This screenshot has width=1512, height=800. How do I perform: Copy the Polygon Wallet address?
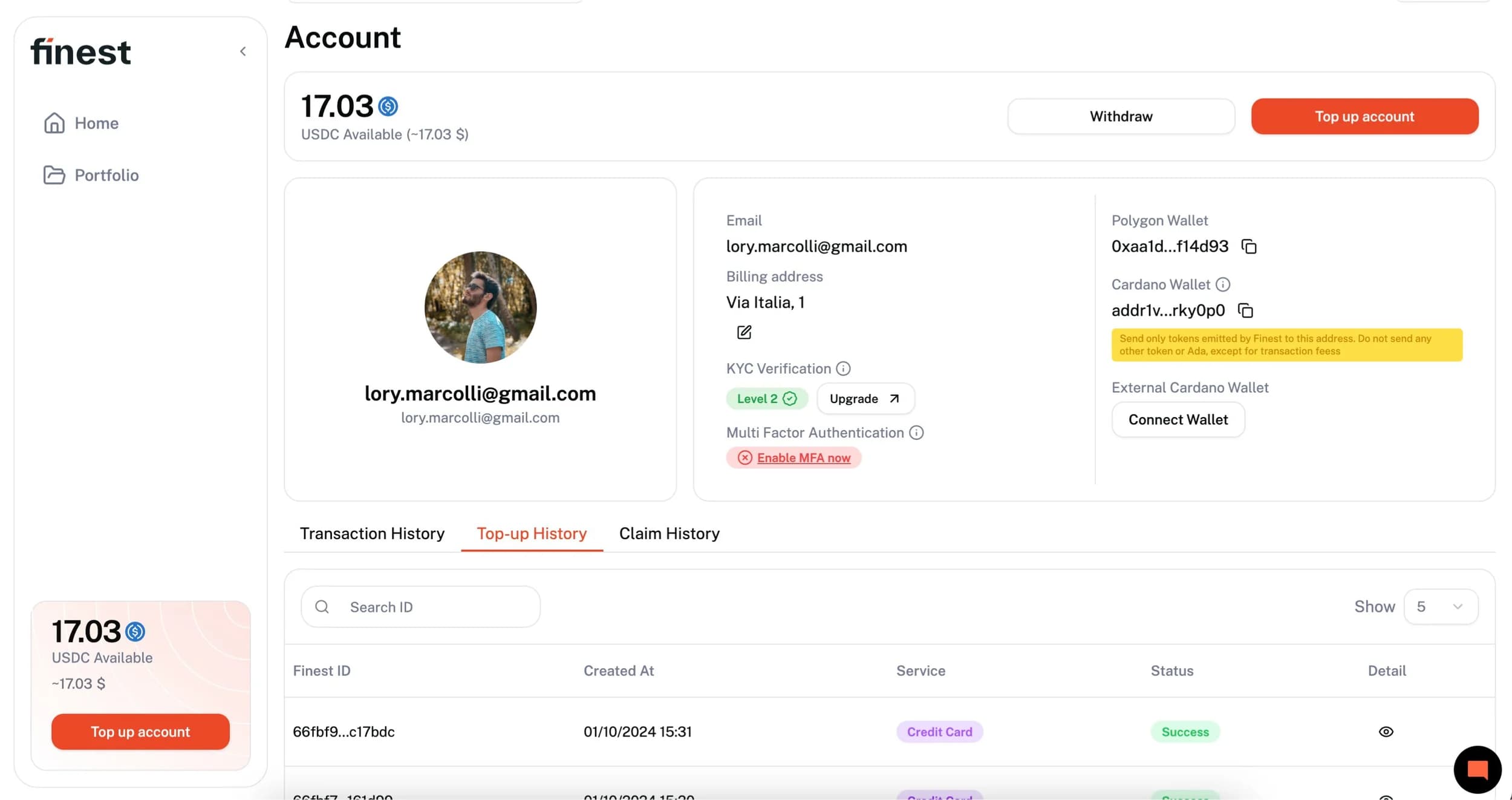tap(1249, 246)
